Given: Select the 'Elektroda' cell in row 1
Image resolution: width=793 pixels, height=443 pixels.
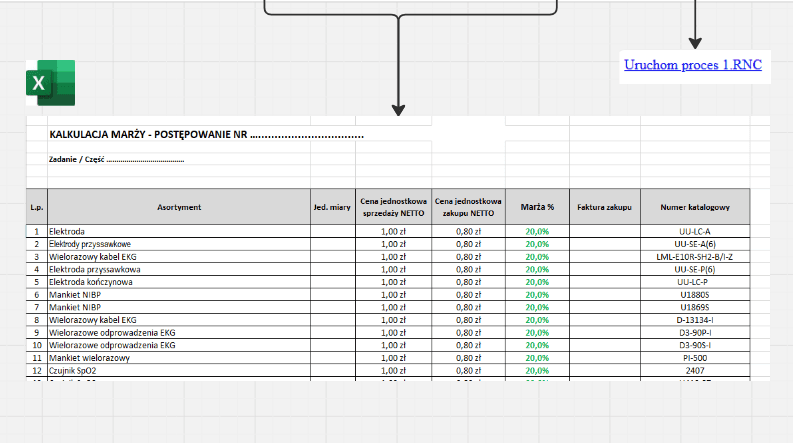Looking at the screenshot, I should 179,232.
